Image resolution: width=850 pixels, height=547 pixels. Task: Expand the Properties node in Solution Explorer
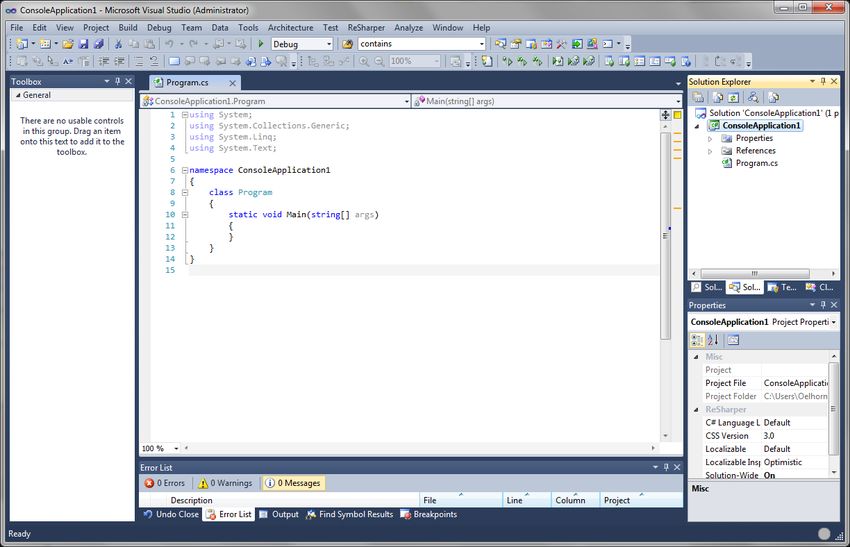(710, 139)
